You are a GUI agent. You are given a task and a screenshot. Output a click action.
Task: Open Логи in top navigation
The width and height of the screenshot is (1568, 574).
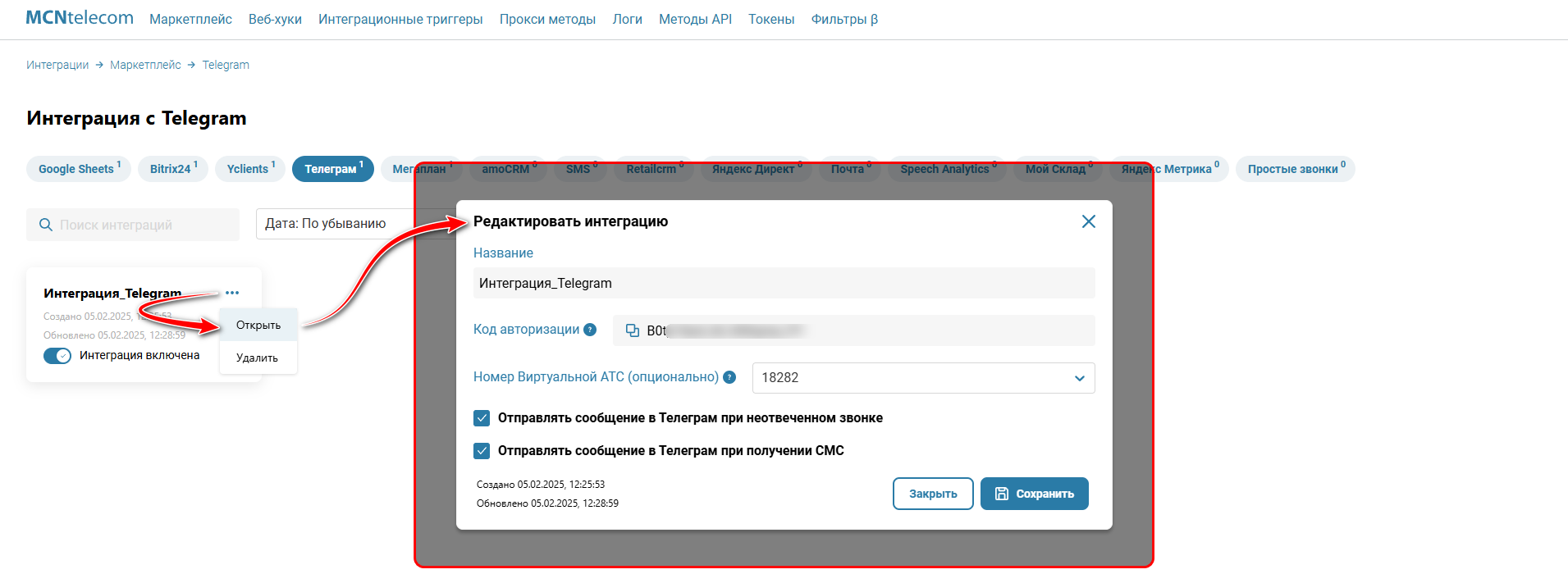[x=627, y=19]
